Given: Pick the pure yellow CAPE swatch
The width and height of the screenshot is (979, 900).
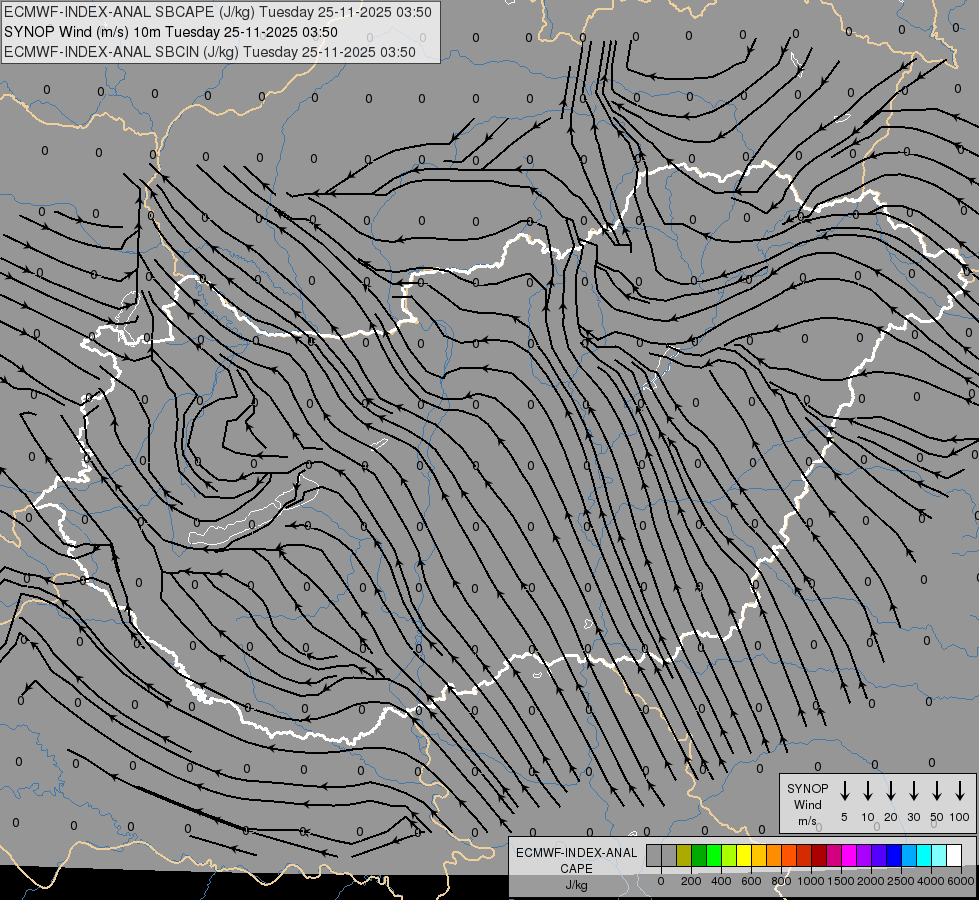Looking at the screenshot, I should coord(744,855).
